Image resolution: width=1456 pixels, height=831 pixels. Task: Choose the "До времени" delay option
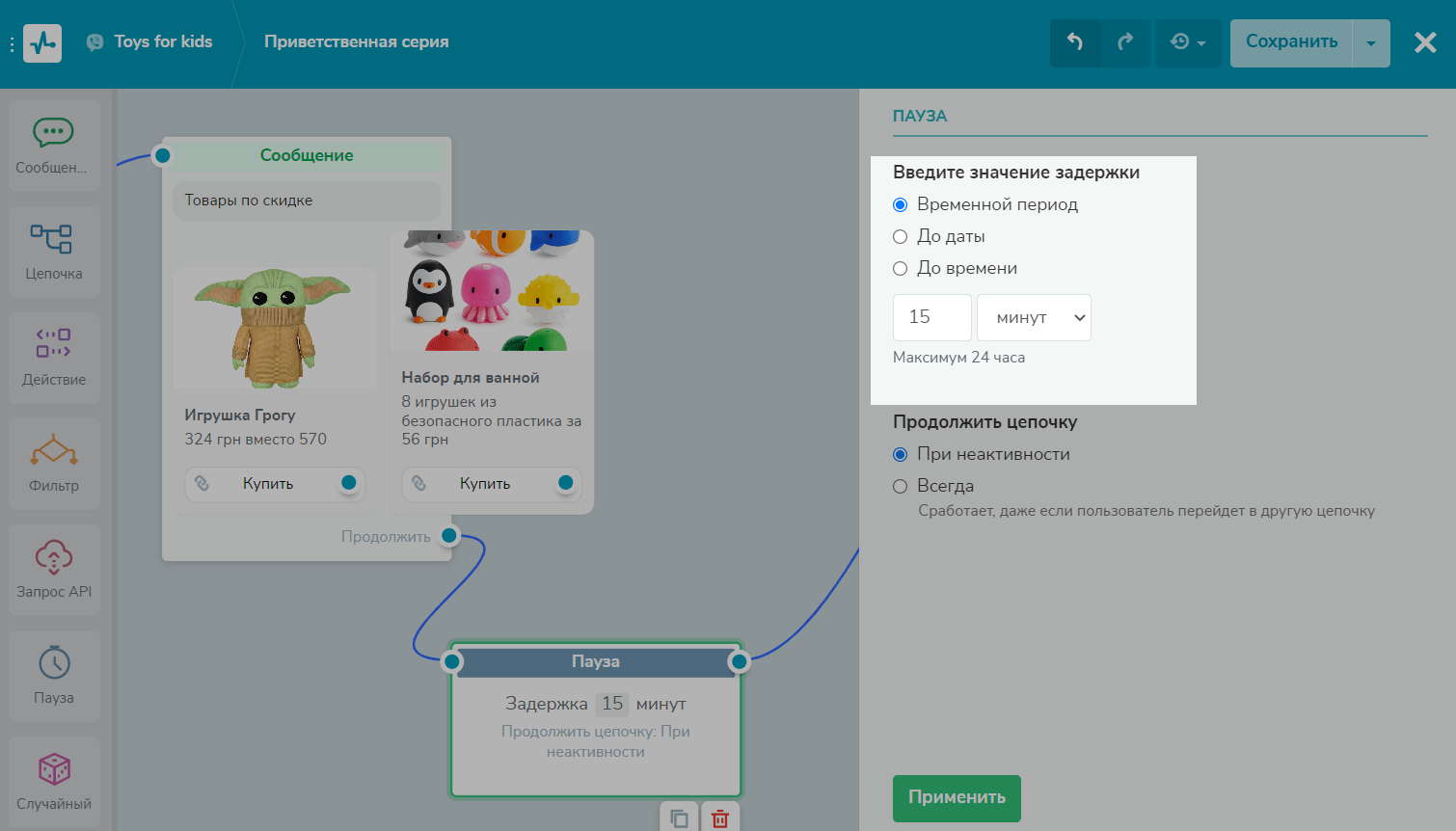901,269
